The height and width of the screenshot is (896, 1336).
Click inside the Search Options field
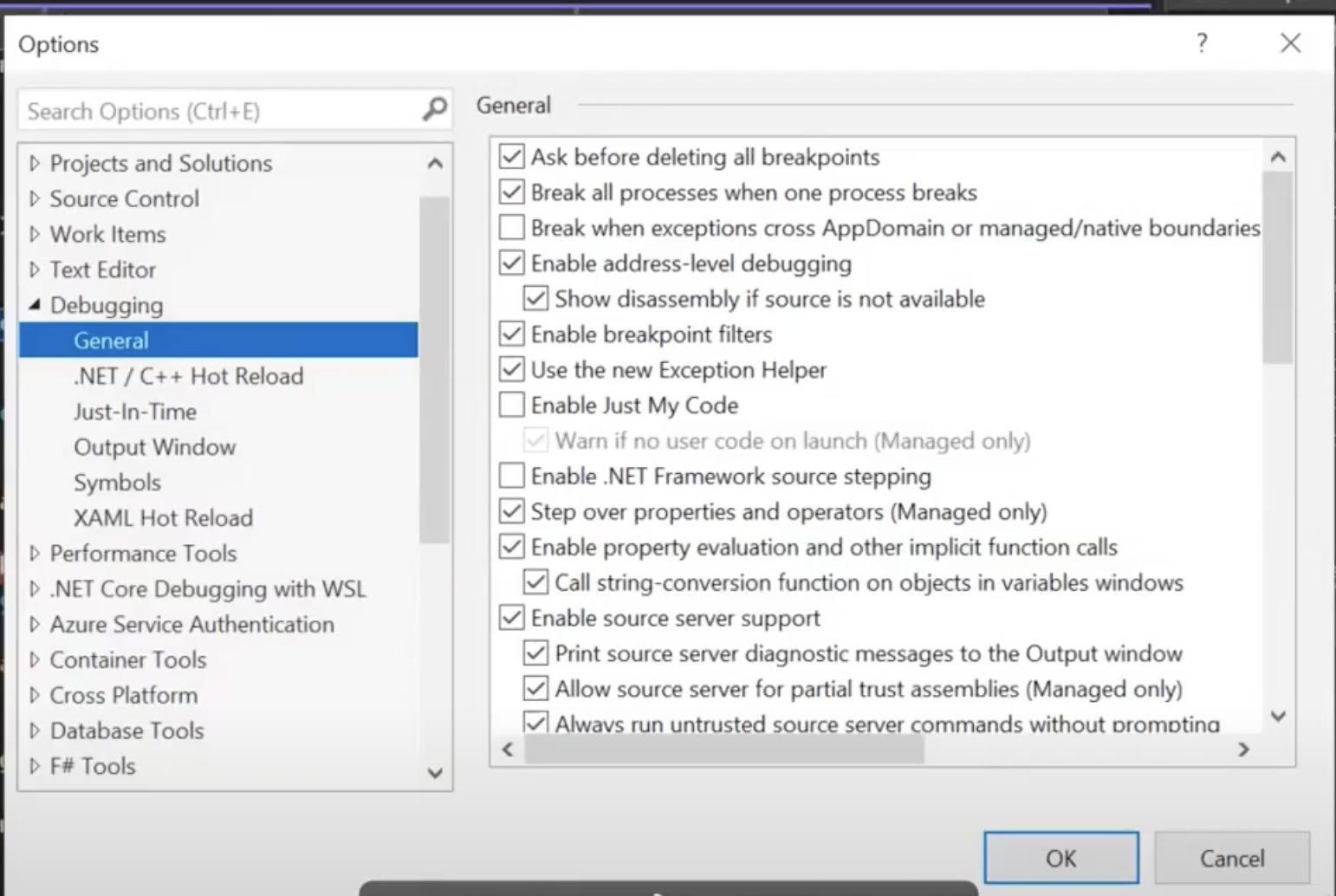[217, 109]
